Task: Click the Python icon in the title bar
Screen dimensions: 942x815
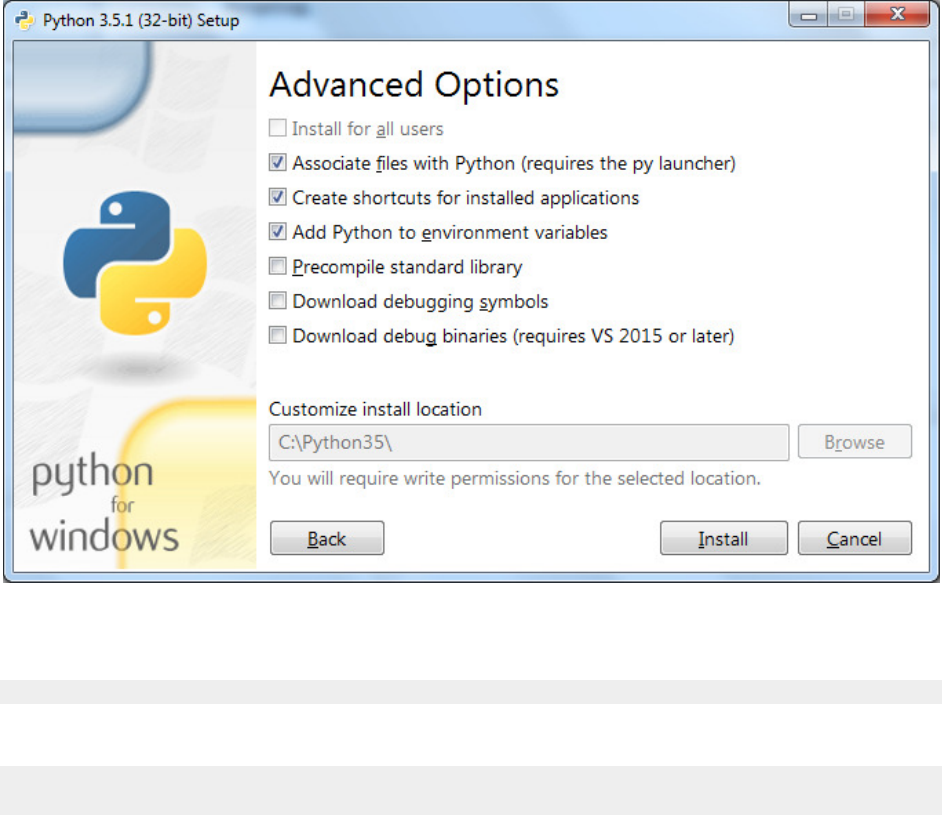Action: [24, 20]
